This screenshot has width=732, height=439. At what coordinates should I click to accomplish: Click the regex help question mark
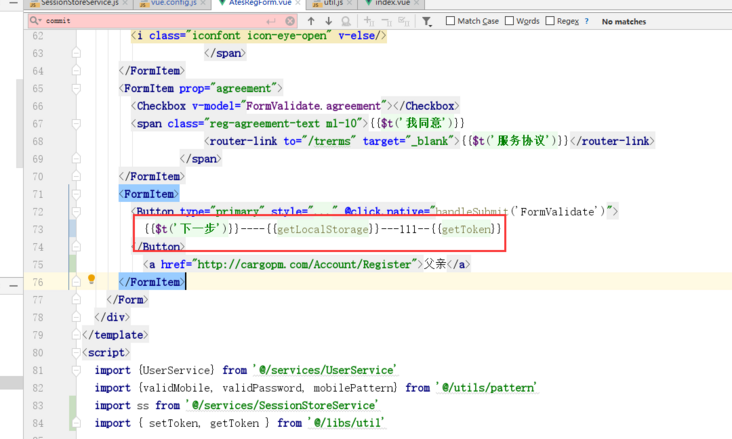pyautogui.click(x=587, y=21)
